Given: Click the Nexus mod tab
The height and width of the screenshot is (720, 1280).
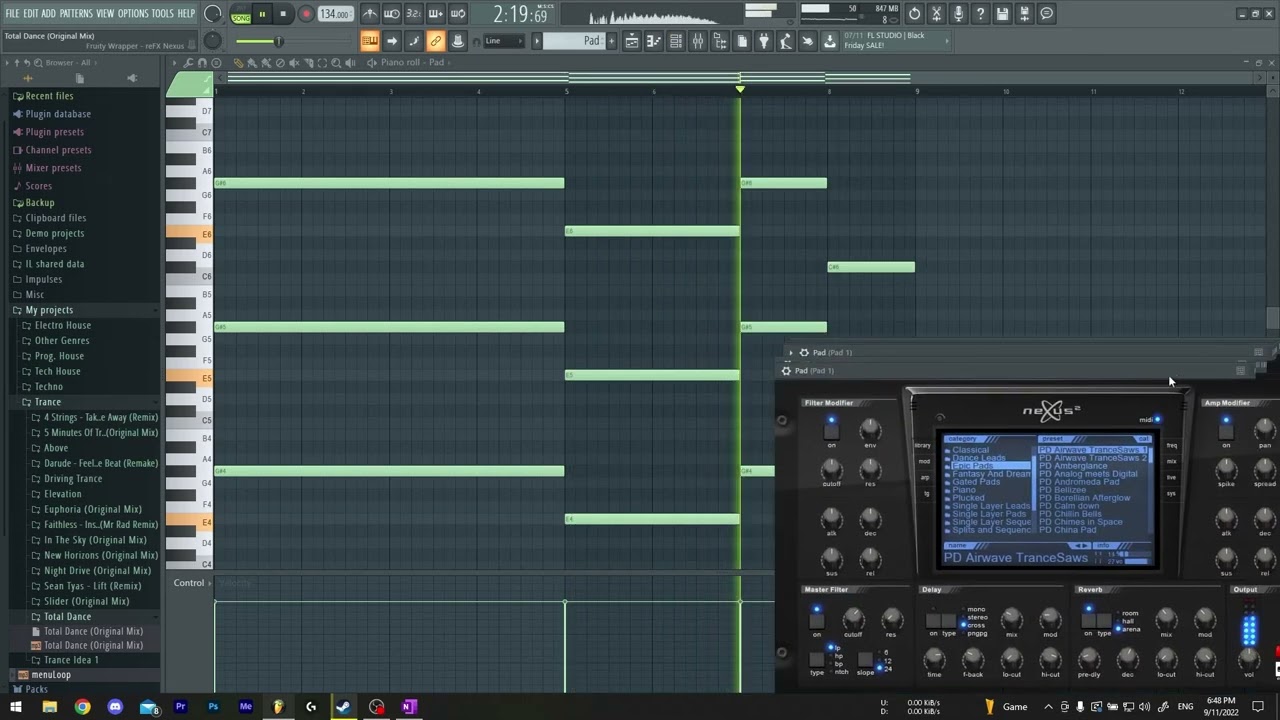Looking at the screenshot, I should coord(924,461).
